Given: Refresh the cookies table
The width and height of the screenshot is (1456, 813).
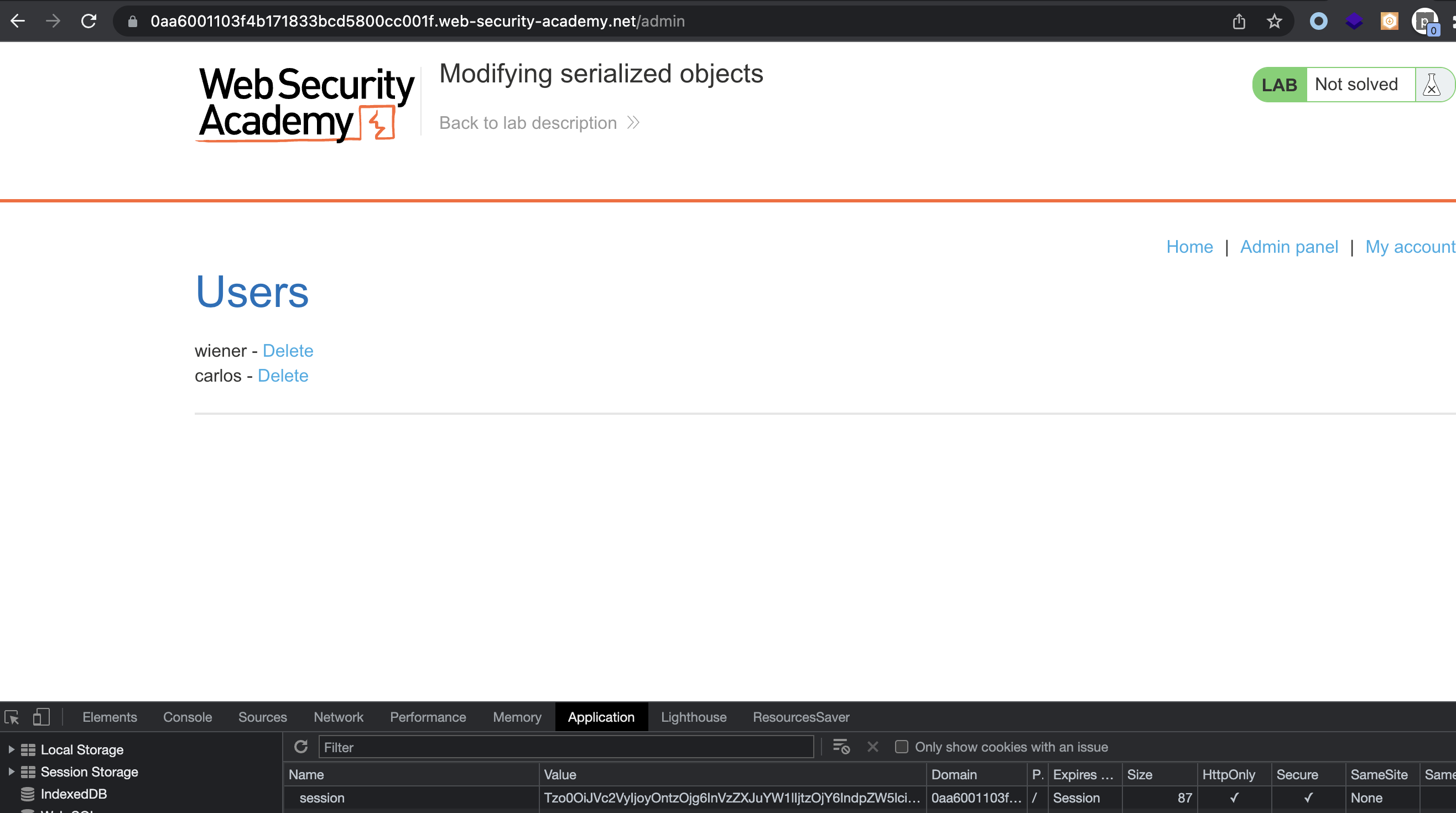Looking at the screenshot, I should tap(301, 747).
